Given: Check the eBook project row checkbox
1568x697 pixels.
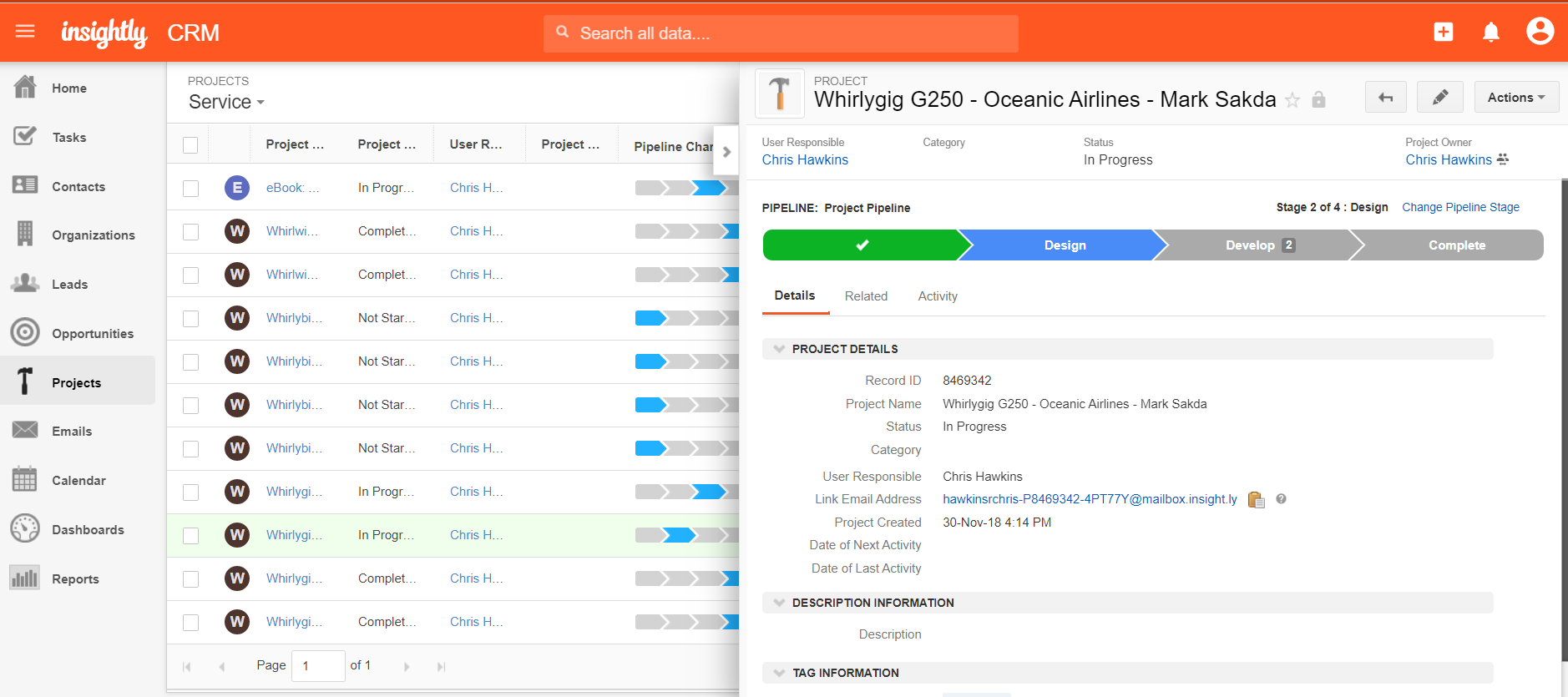Looking at the screenshot, I should pos(190,189).
